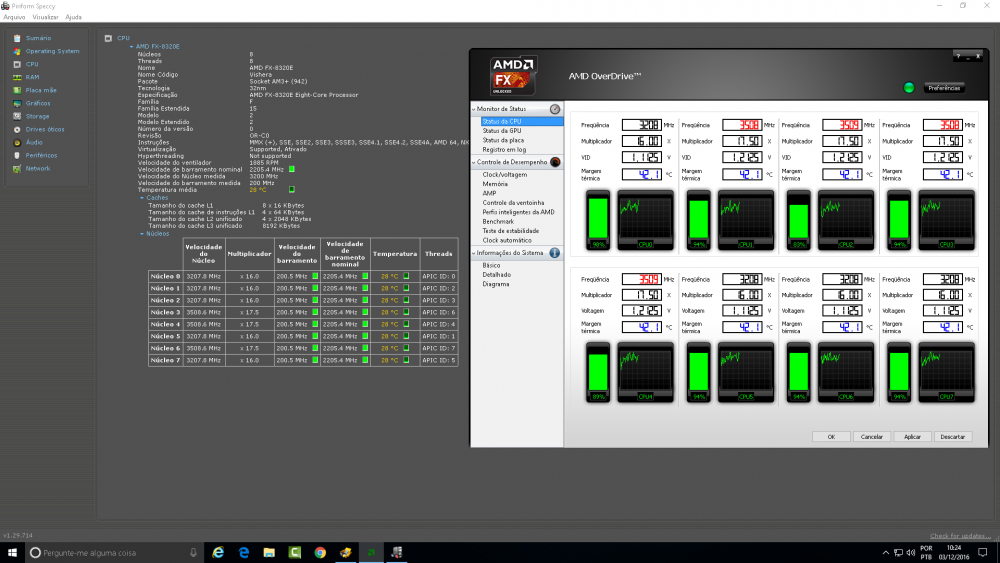The height and width of the screenshot is (563, 1000).
Task: Collapse the Caches section
Action: tap(142, 197)
